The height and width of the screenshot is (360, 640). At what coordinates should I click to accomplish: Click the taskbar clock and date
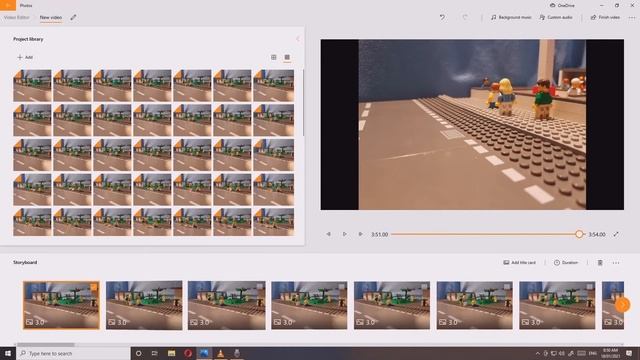[611, 353]
